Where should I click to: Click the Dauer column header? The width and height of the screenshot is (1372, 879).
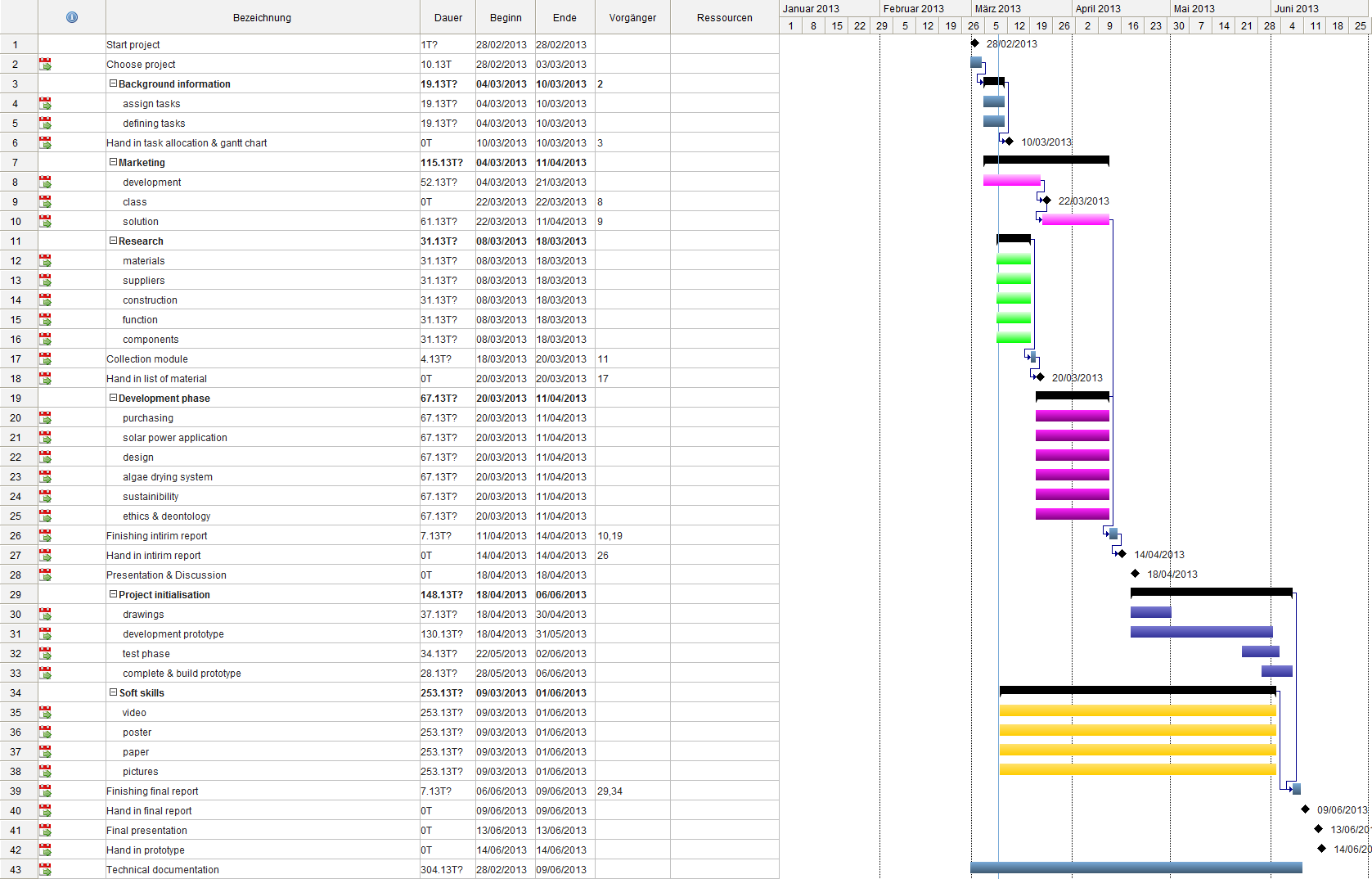448,17
